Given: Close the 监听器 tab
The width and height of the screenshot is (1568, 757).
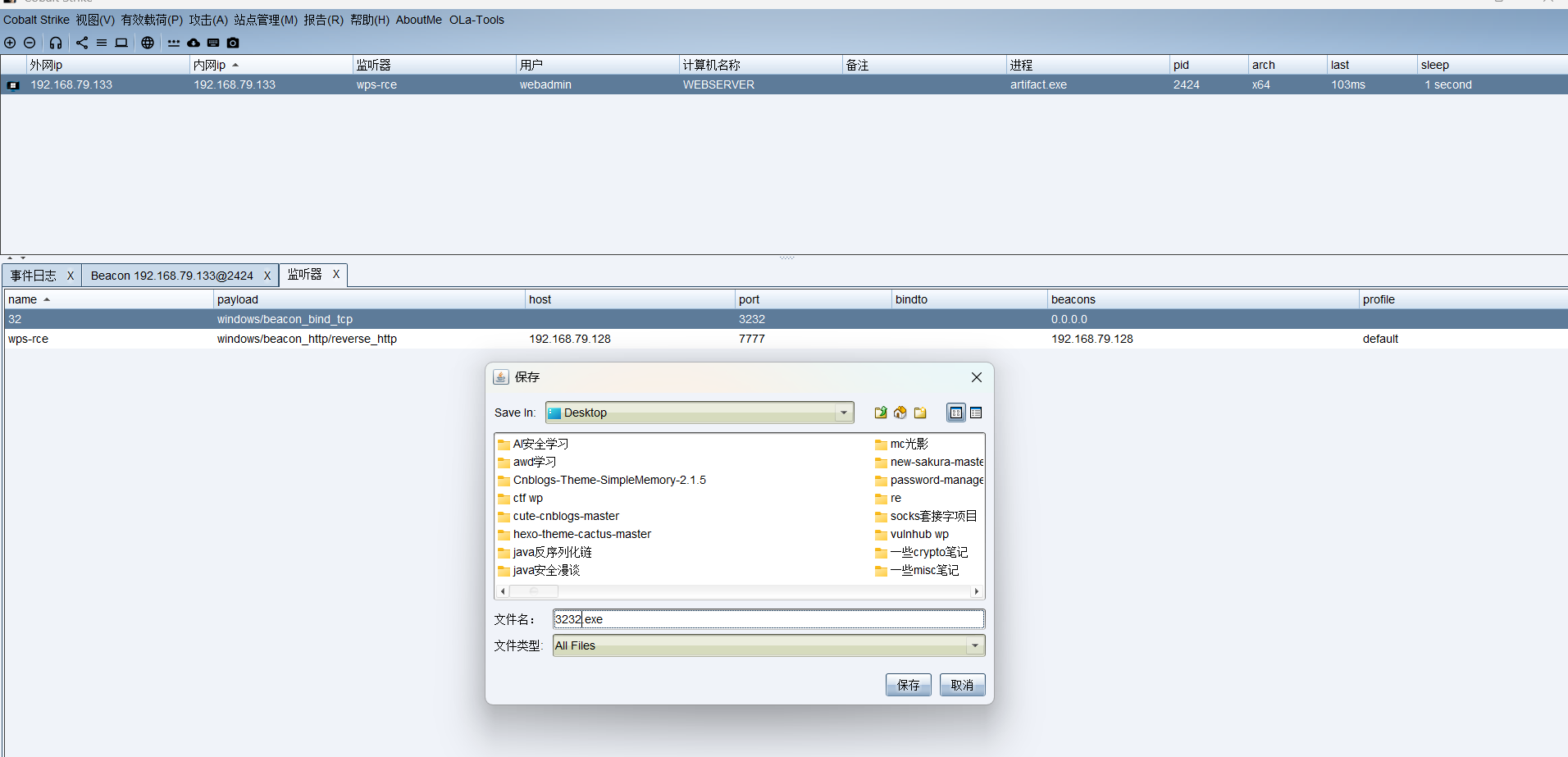Looking at the screenshot, I should 336,275.
